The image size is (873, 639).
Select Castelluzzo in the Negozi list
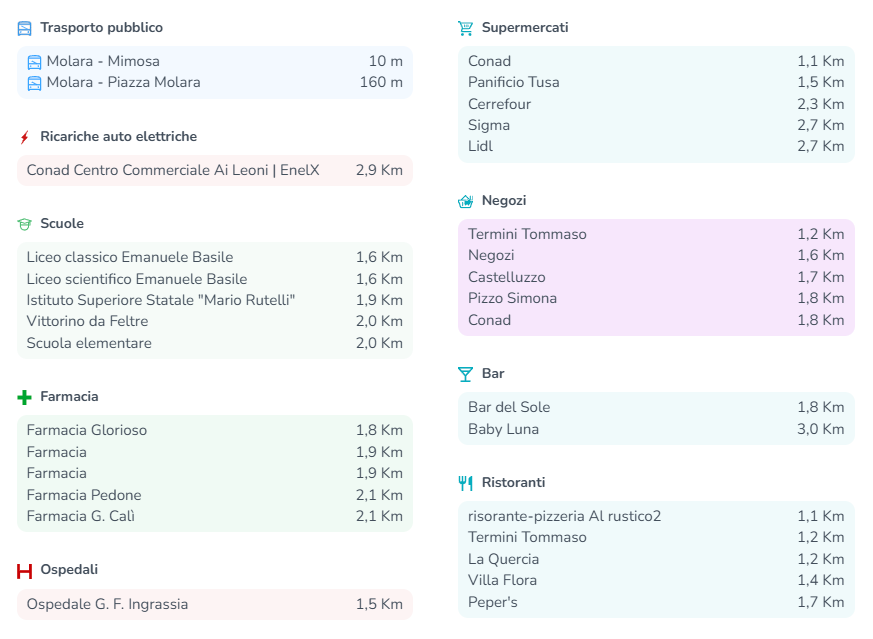pyautogui.click(x=507, y=277)
